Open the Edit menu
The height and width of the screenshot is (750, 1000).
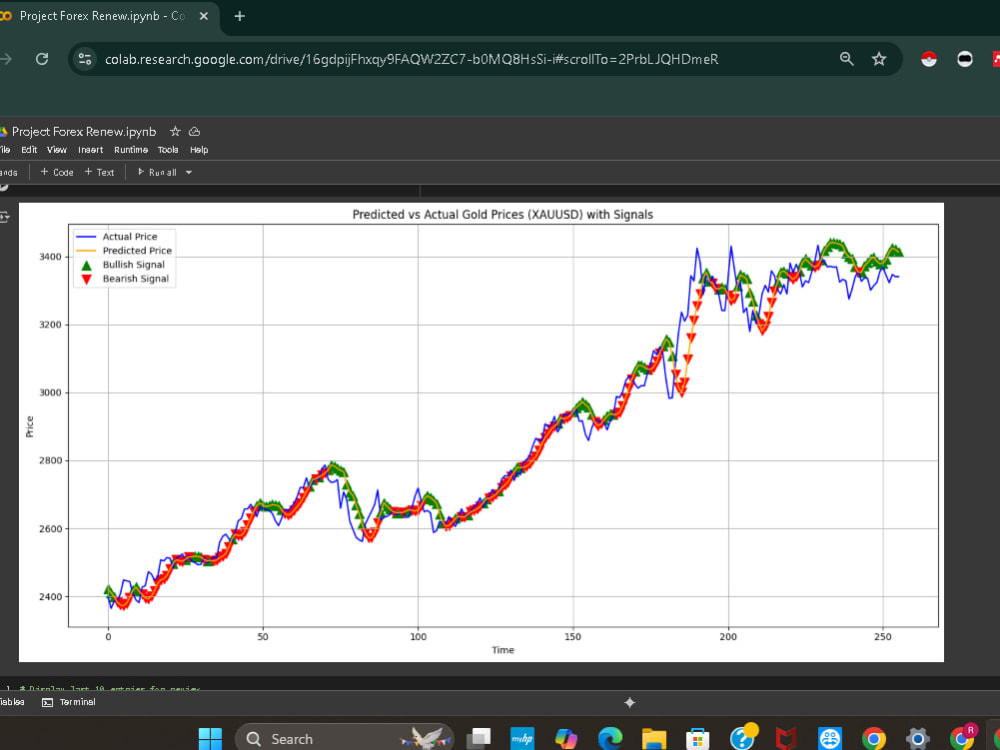click(29, 150)
